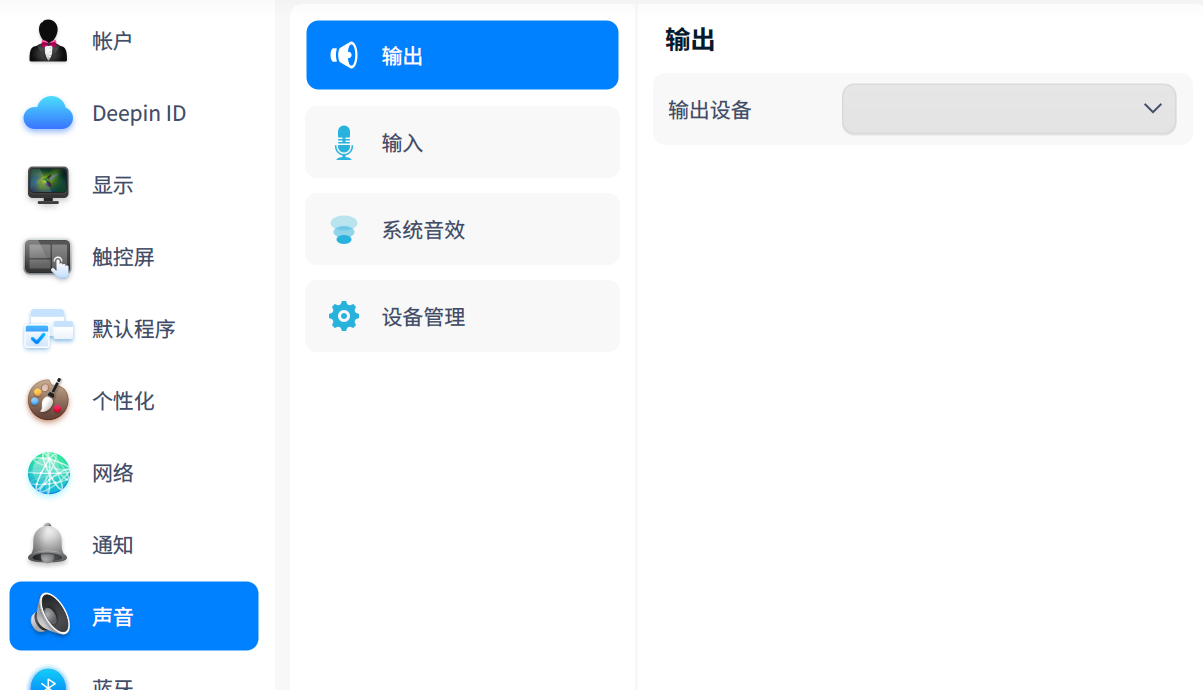Image resolution: width=1203 pixels, height=690 pixels.
Task: Click the 输出 page heading
Action: pos(690,40)
